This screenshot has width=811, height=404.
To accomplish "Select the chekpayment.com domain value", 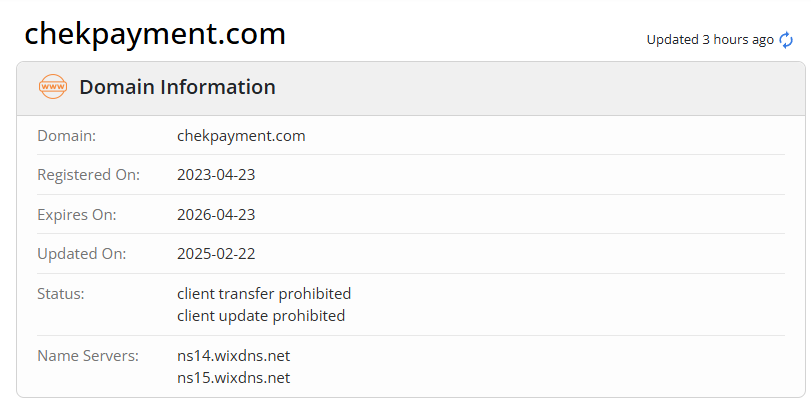I will click(241, 135).
